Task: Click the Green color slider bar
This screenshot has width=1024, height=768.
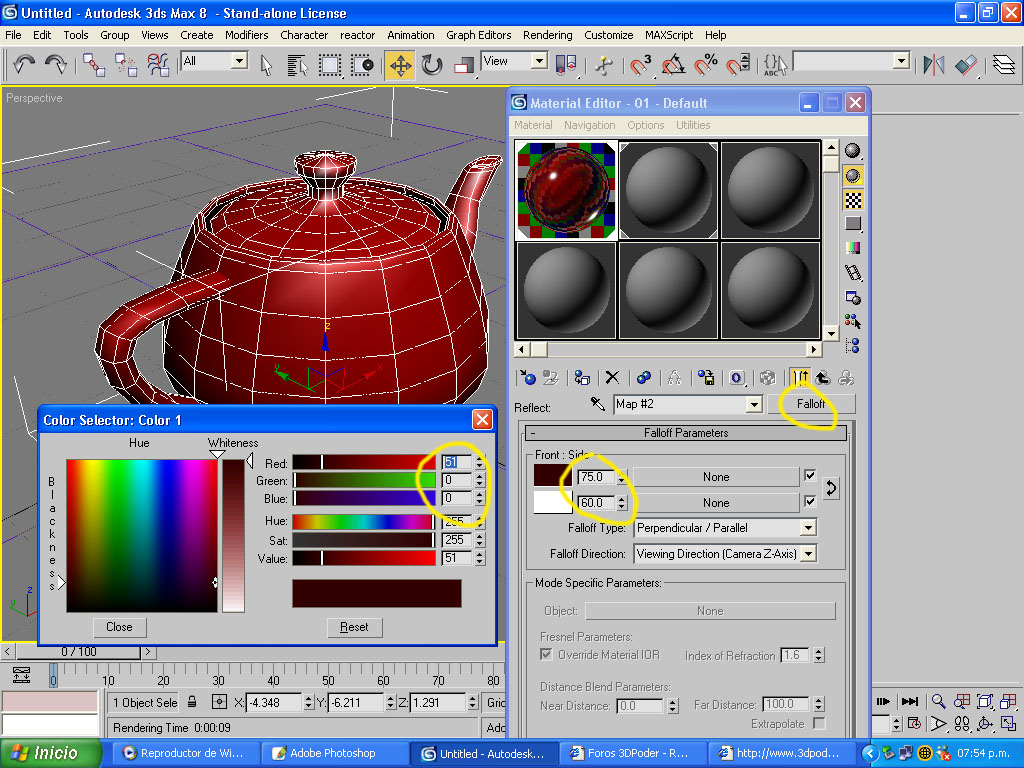Action: coord(364,480)
